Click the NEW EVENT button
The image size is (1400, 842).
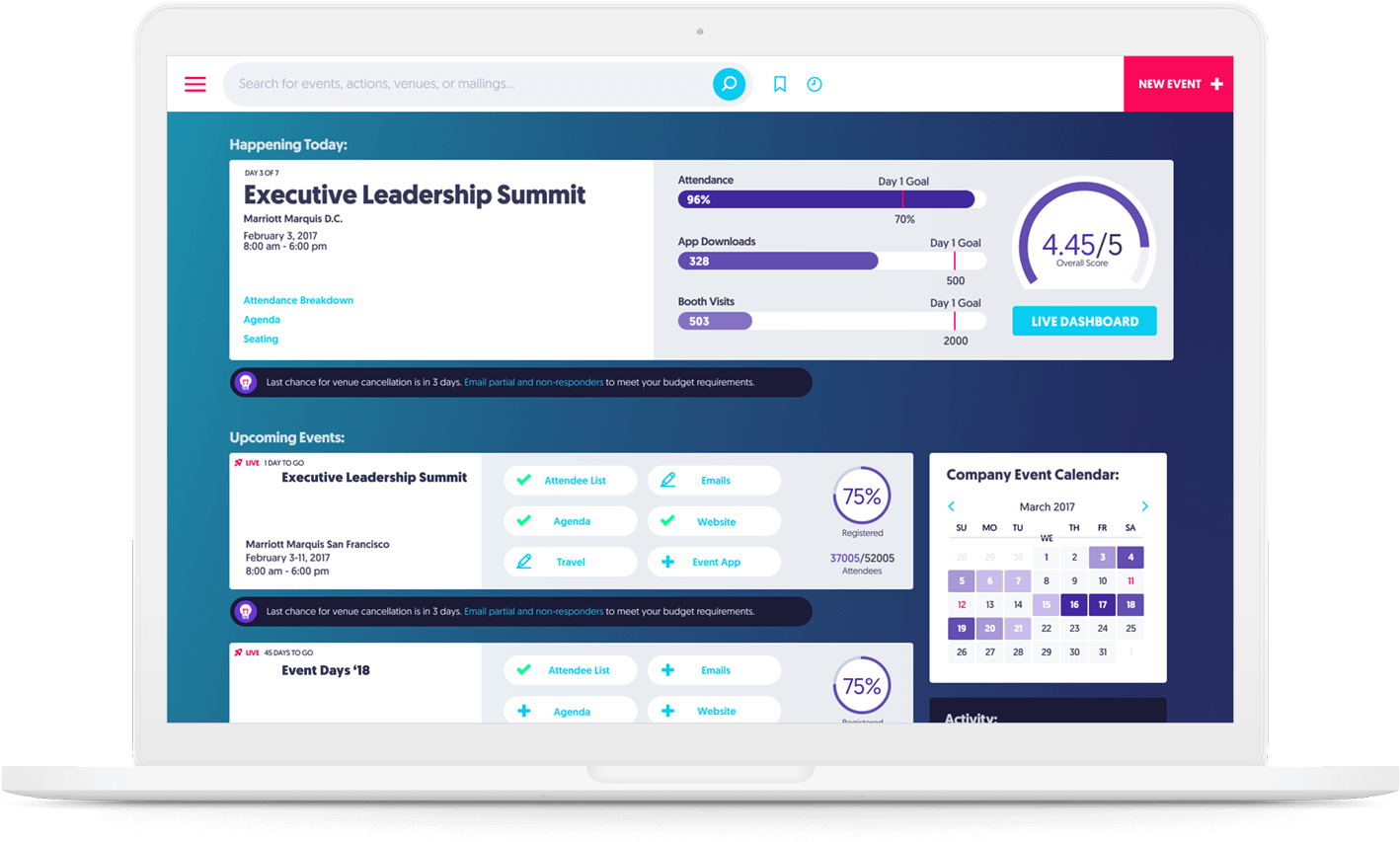coord(1179,84)
